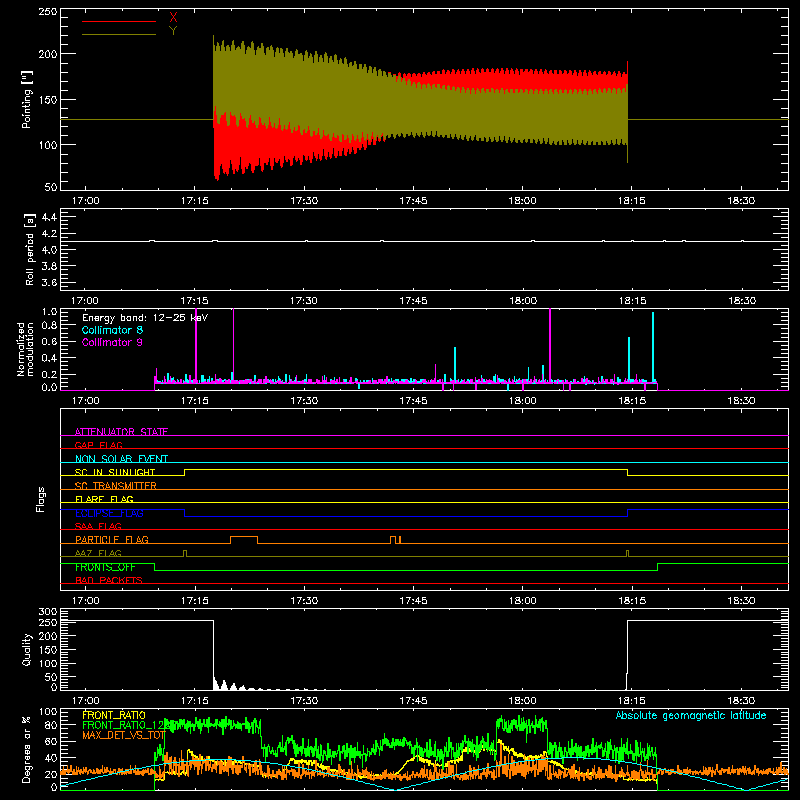Click 17:15 below the Quality plot
This screenshot has height=800, width=800.
click(x=194, y=701)
